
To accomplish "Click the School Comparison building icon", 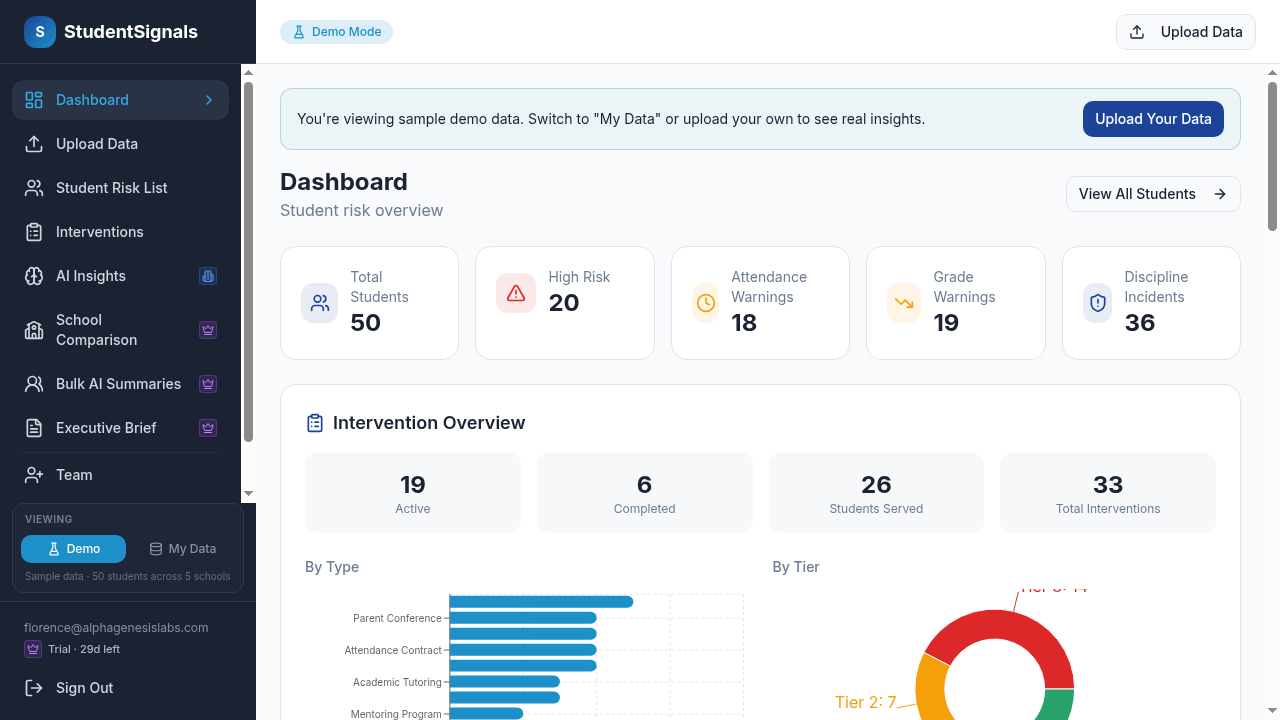I will 34,330.
